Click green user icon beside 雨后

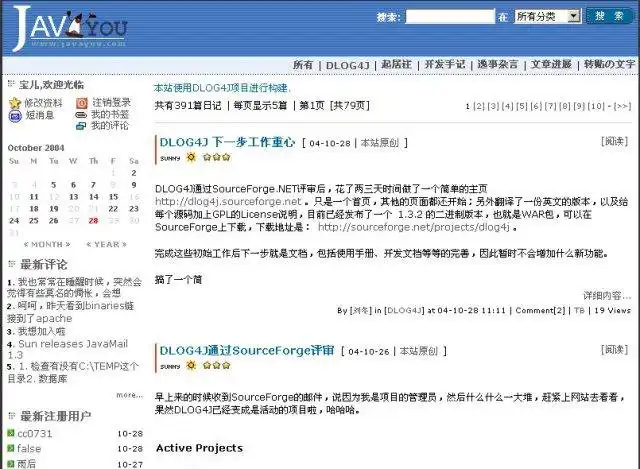[11, 463]
